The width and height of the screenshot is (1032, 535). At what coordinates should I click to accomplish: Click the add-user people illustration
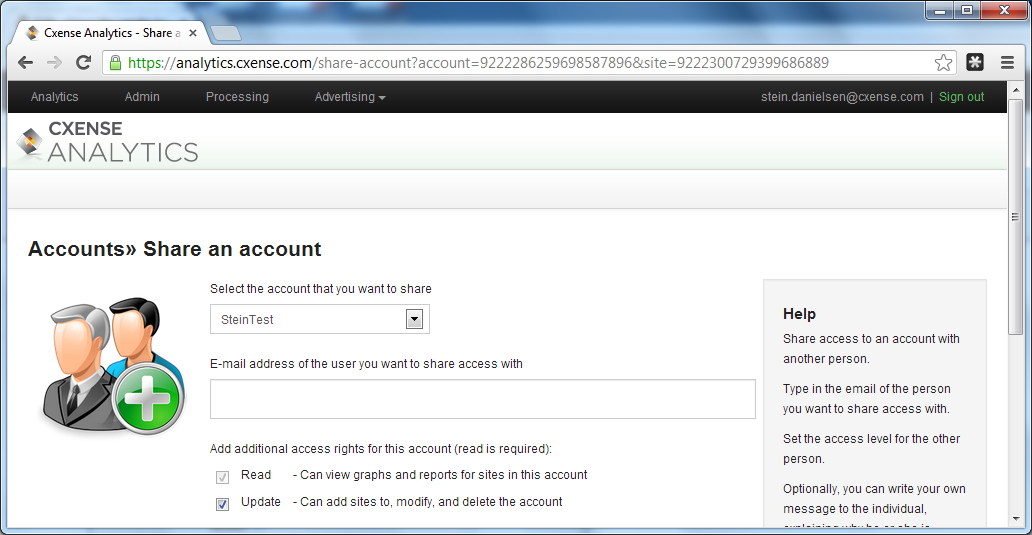coord(114,366)
